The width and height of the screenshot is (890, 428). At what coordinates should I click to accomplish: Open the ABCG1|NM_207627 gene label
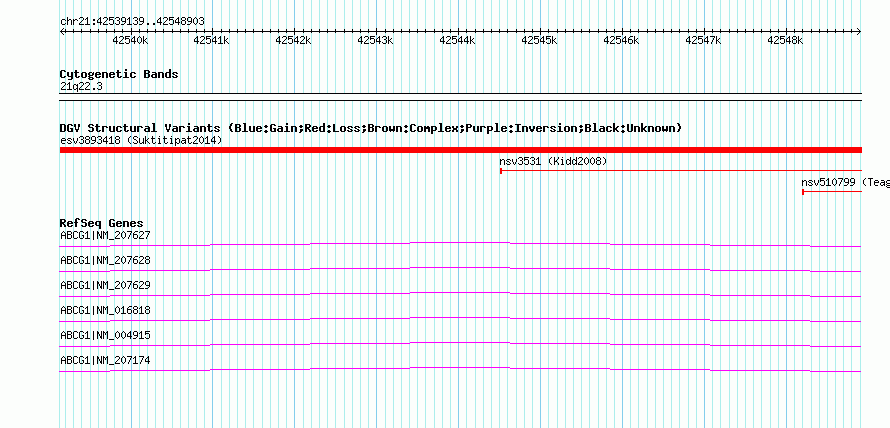pyautogui.click(x=105, y=235)
